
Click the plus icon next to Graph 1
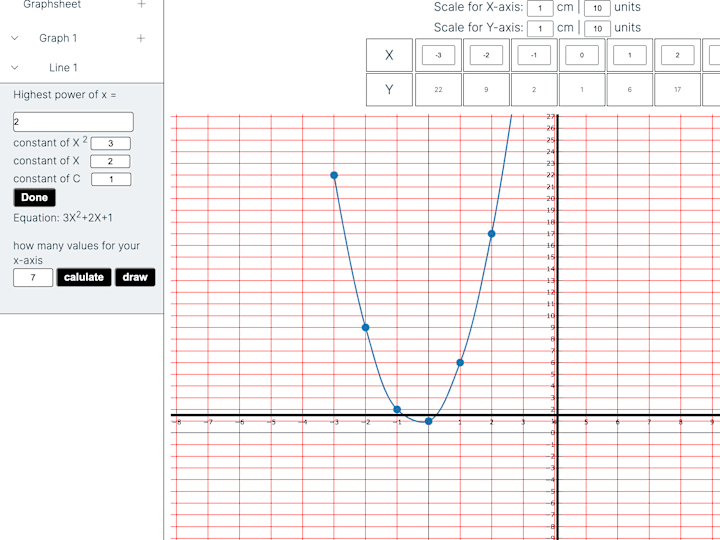(x=141, y=39)
